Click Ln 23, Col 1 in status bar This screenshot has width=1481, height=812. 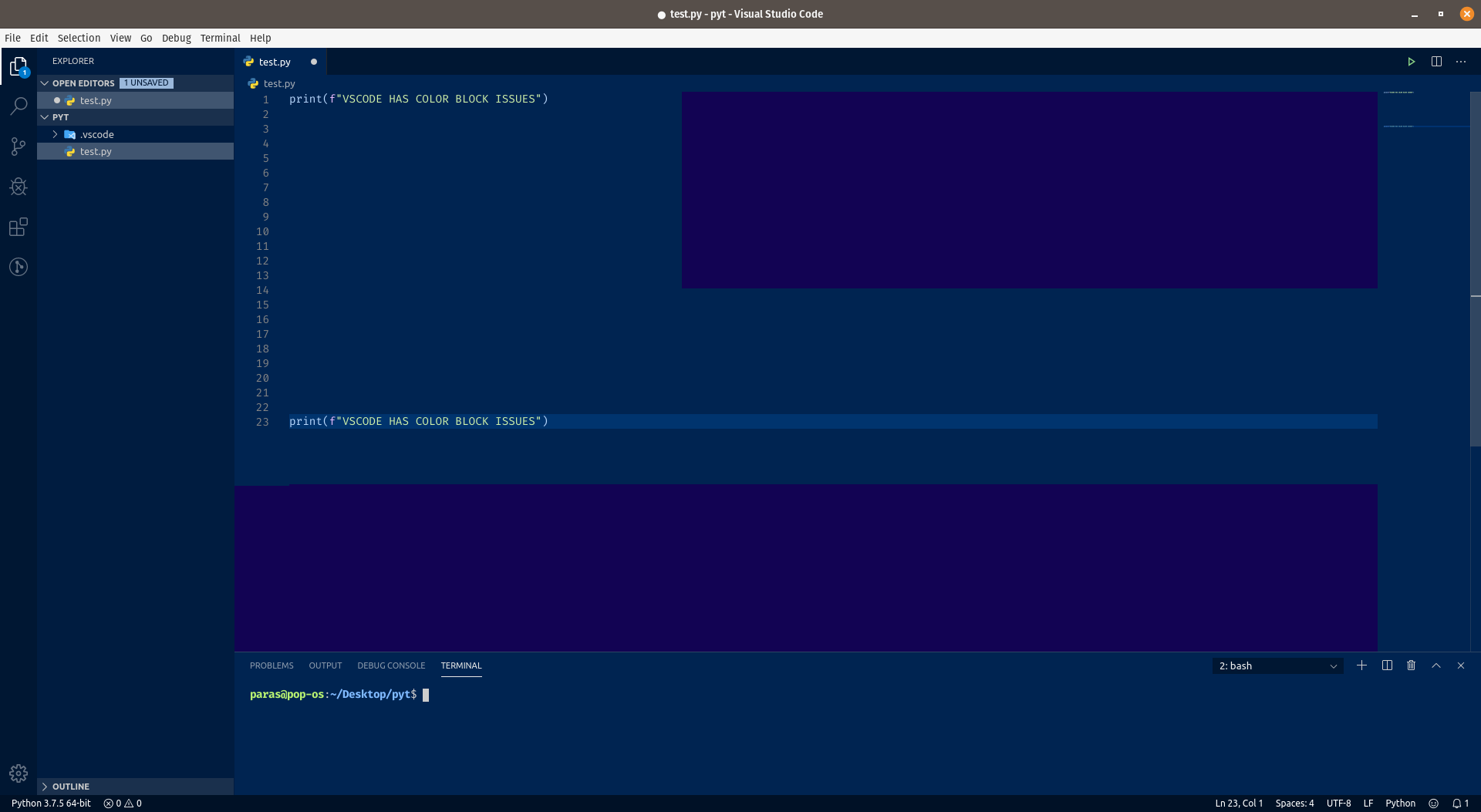pyautogui.click(x=1239, y=804)
